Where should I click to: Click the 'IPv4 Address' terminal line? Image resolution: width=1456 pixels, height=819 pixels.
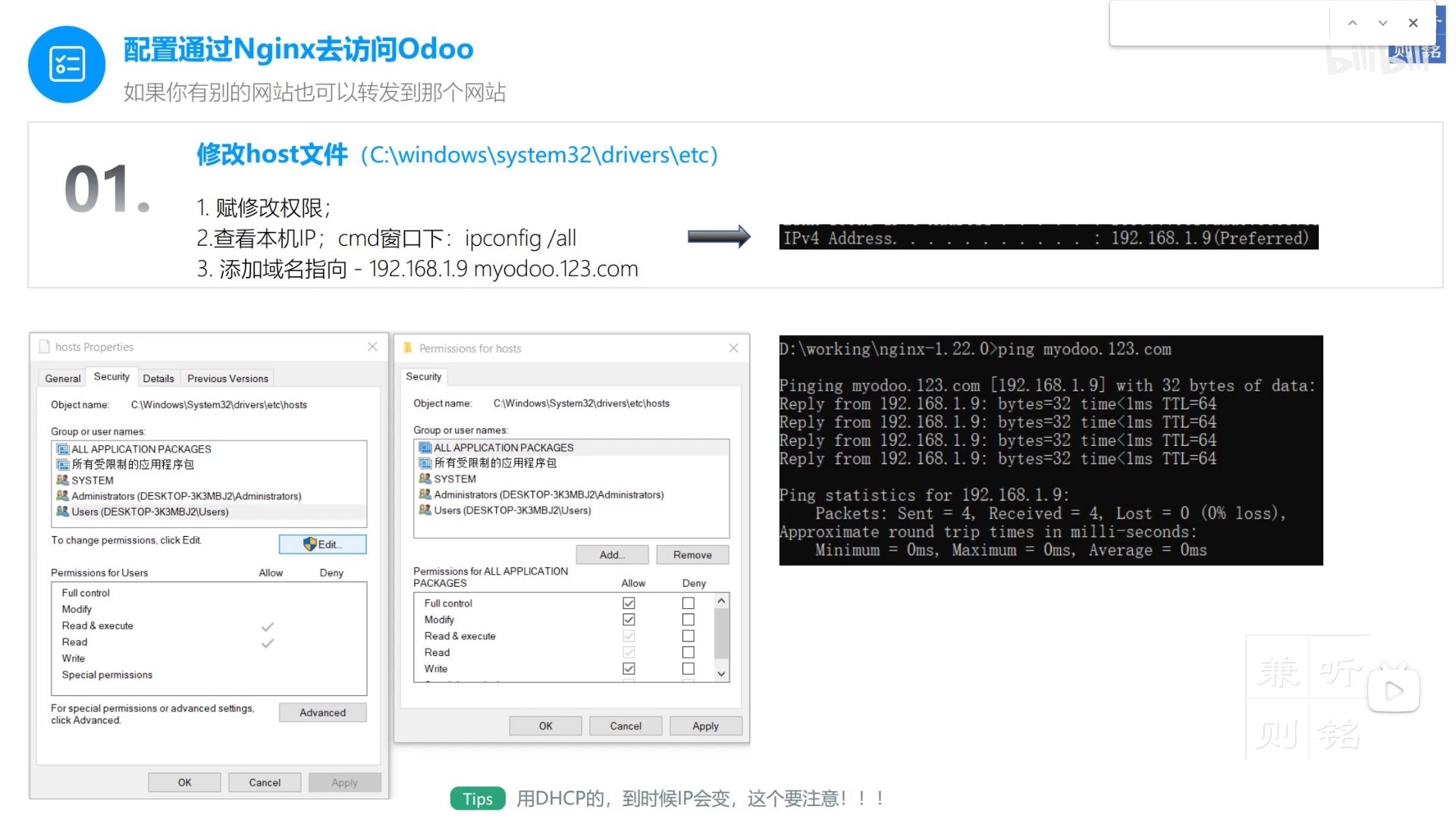1048,238
